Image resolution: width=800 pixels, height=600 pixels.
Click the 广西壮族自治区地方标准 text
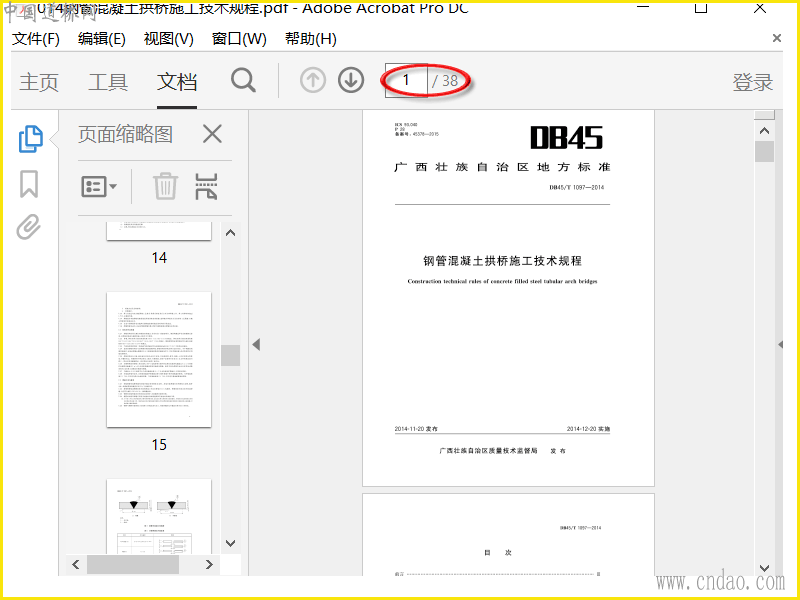503,167
